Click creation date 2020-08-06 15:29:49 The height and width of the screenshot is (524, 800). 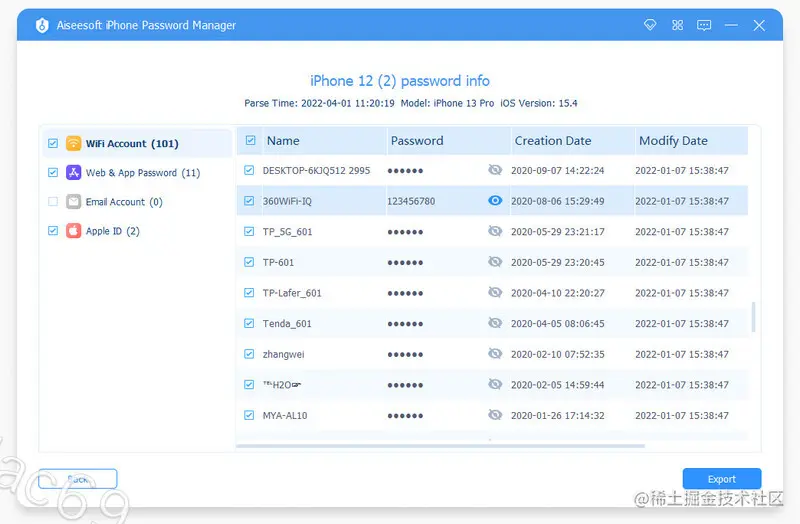point(558,201)
